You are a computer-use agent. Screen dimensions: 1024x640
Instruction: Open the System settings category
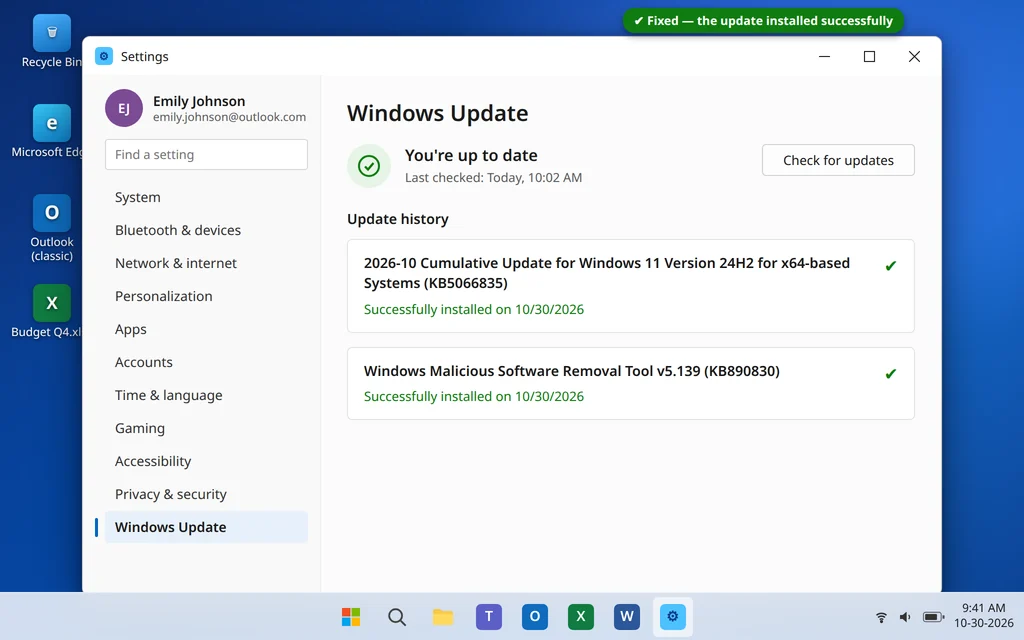(x=206, y=197)
